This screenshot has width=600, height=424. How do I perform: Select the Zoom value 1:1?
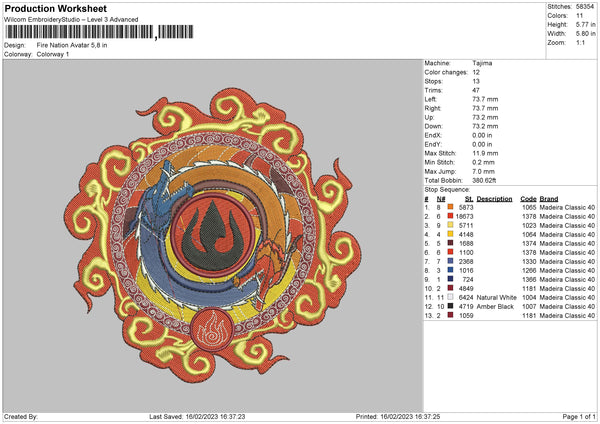point(580,42)
